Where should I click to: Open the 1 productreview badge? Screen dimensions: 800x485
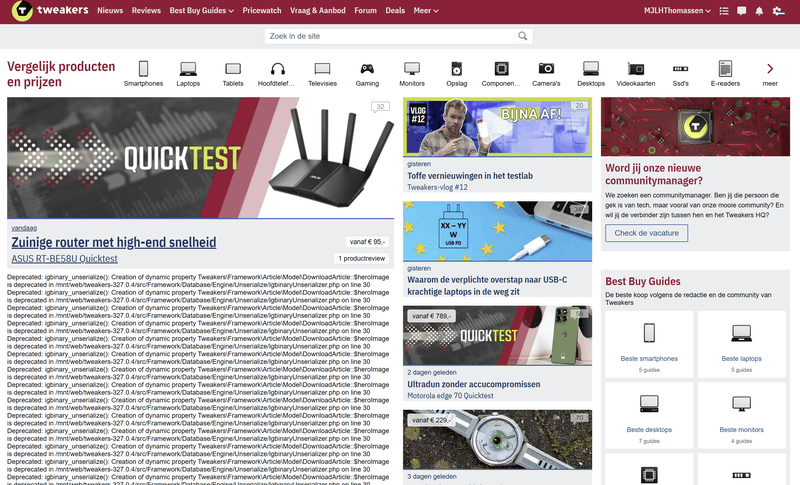pos(361,259)
